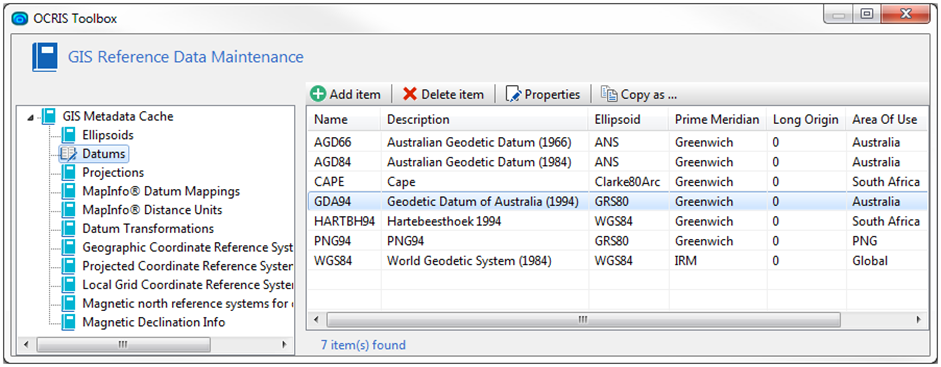Click the Datums edit-book icon
941x367 pixels.
pyautogui.click(x=69, y=154)
